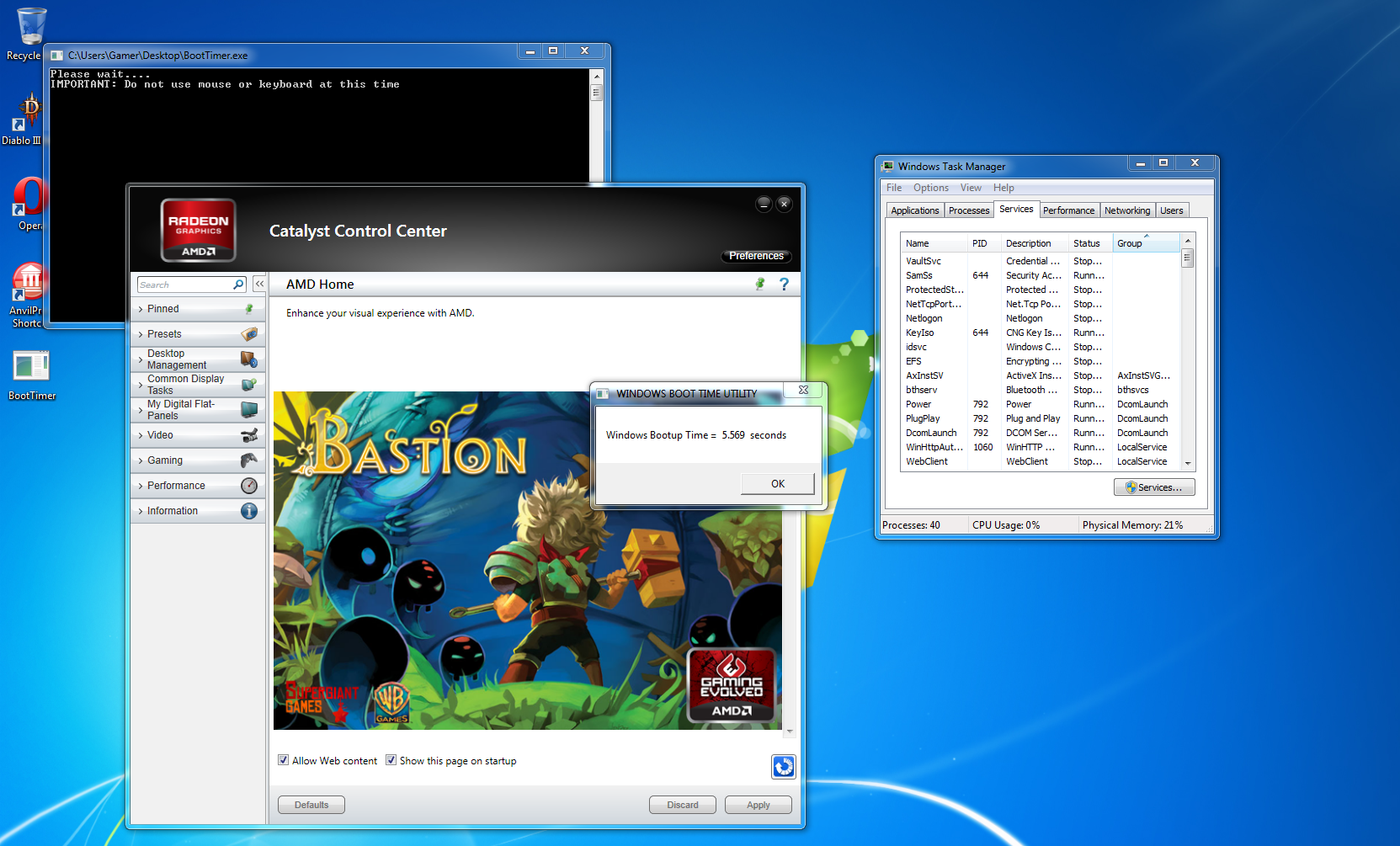The image size is (1400, 846).
Task: Select the VaultSvc service row
Action: [x=1041, y=261]
